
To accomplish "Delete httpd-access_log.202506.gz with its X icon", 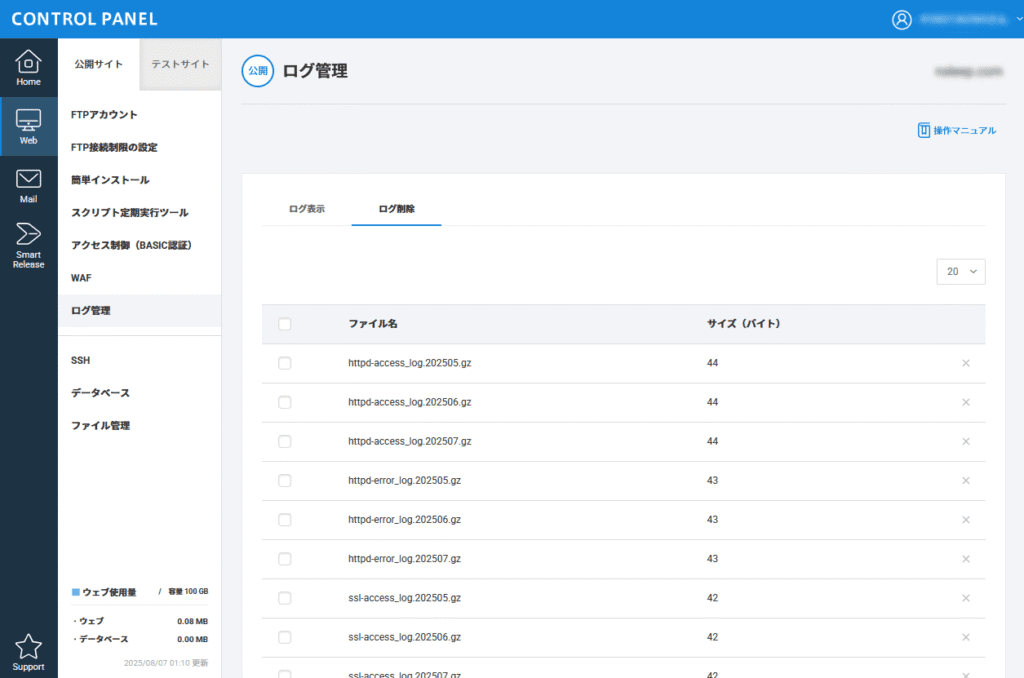I will pyautogui.click(x=965, y=402).
